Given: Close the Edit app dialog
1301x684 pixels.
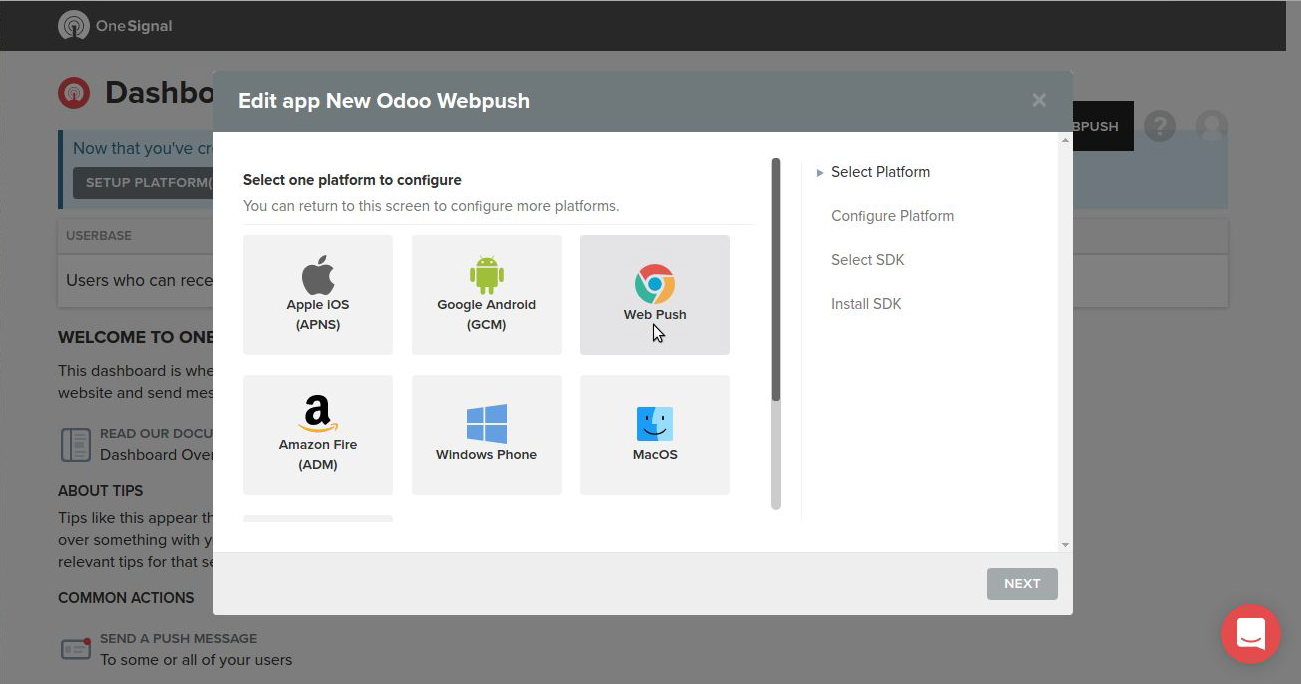Looking at the screenshot, I should click(1039, 100).
